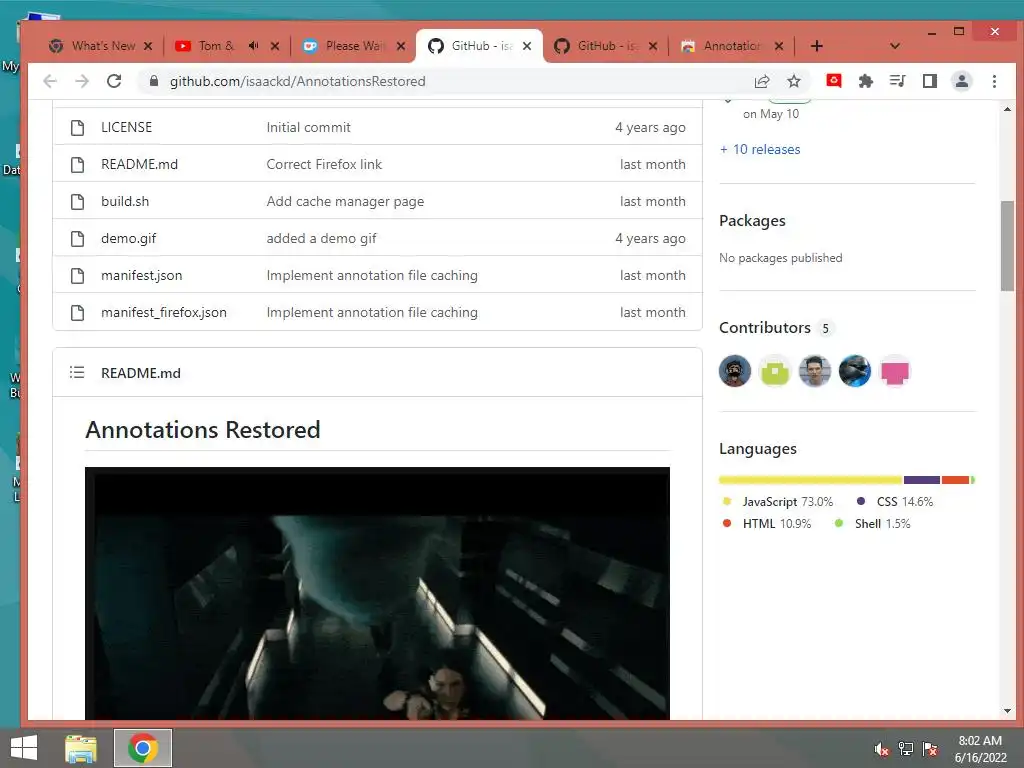This screenshot has height=768, width=1024.
Task: Close the What's New tab
Action: click(x=148, y=46)
